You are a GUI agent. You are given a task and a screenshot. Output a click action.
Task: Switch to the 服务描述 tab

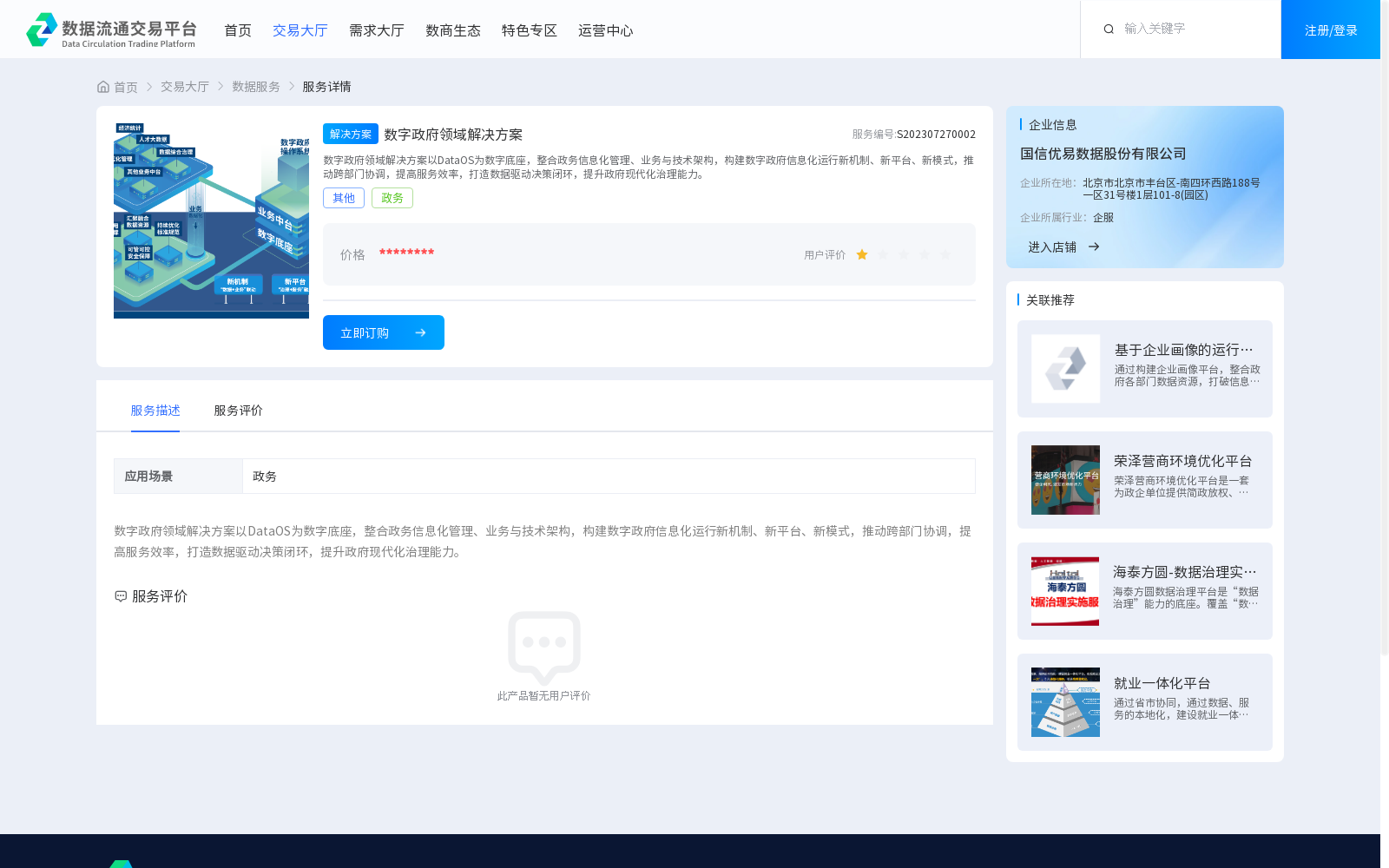coord(155,411)
